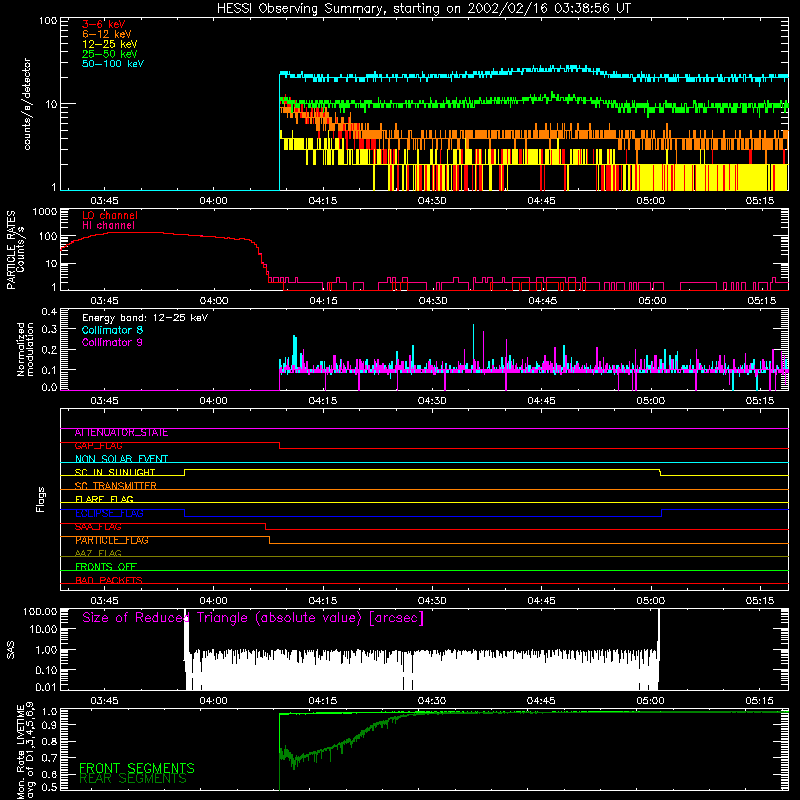Click the Flags axis label
Viewport: 800px width, 800px height.
(x=41, y=499)
